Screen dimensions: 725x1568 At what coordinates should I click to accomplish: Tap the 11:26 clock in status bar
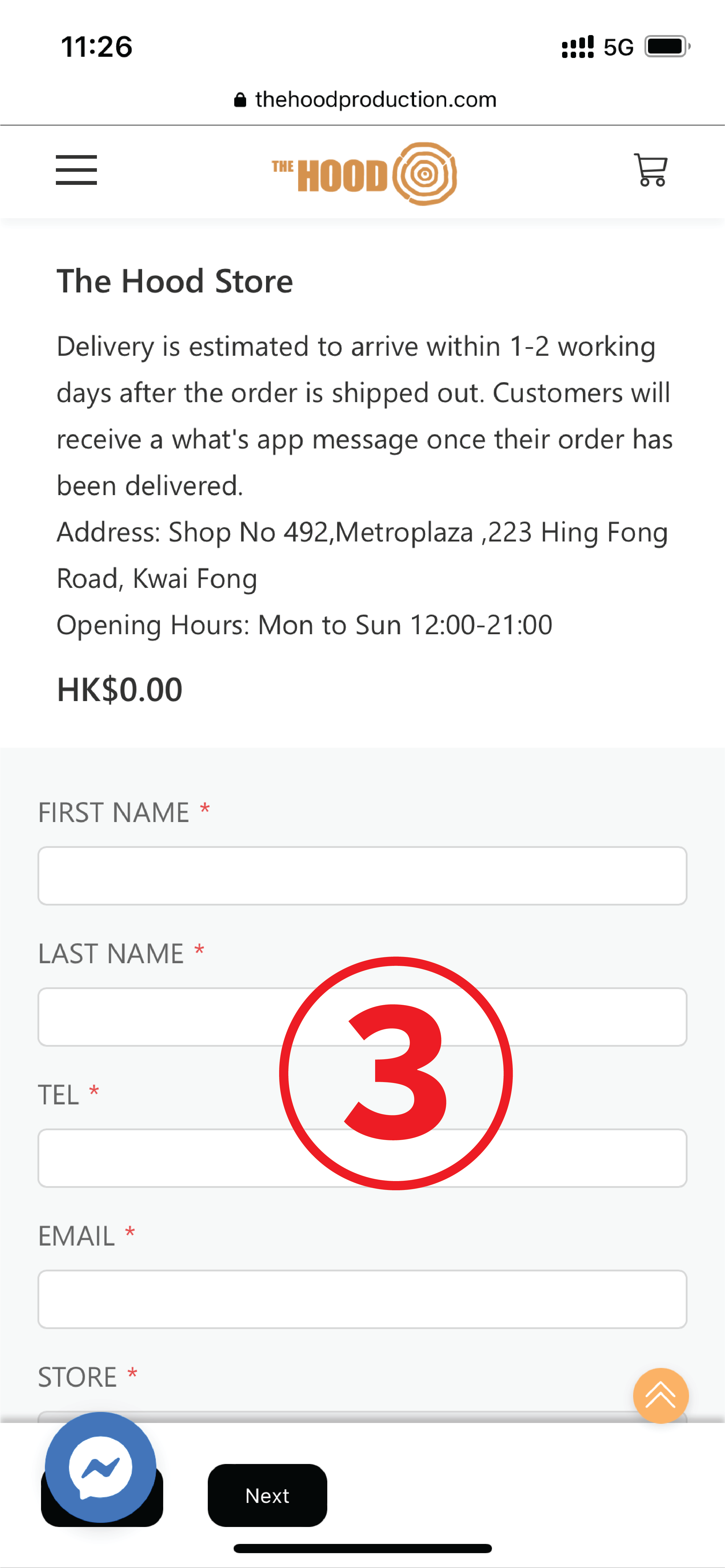pos(97,47)
